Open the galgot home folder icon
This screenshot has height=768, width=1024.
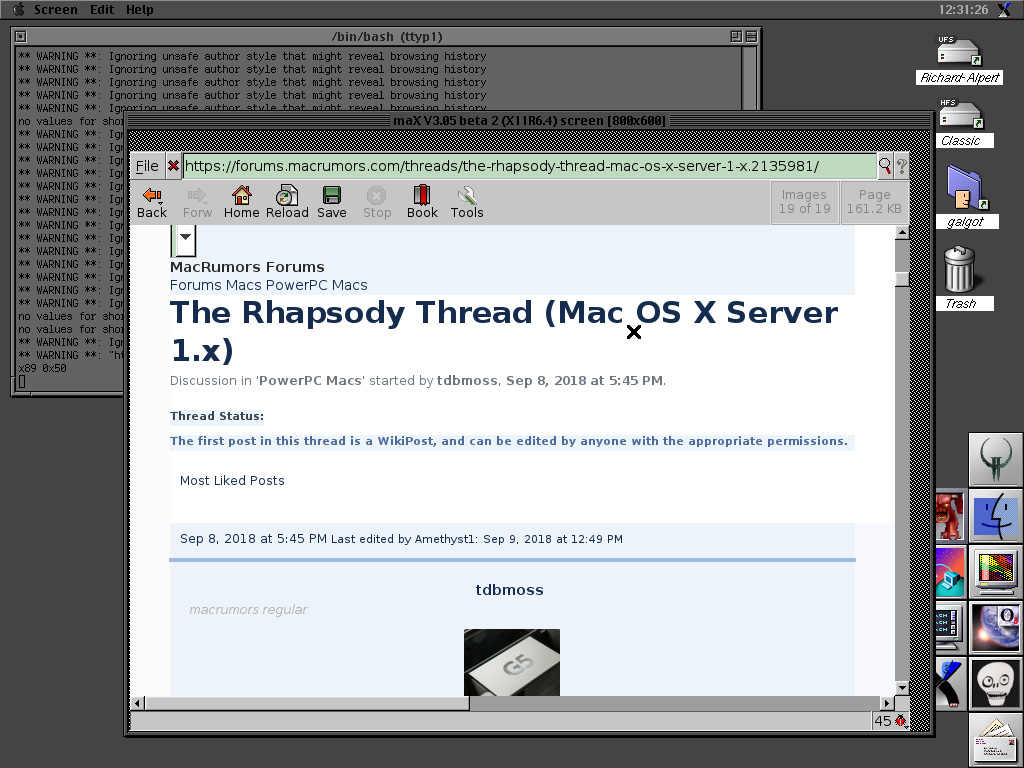[x=965, y=196]
